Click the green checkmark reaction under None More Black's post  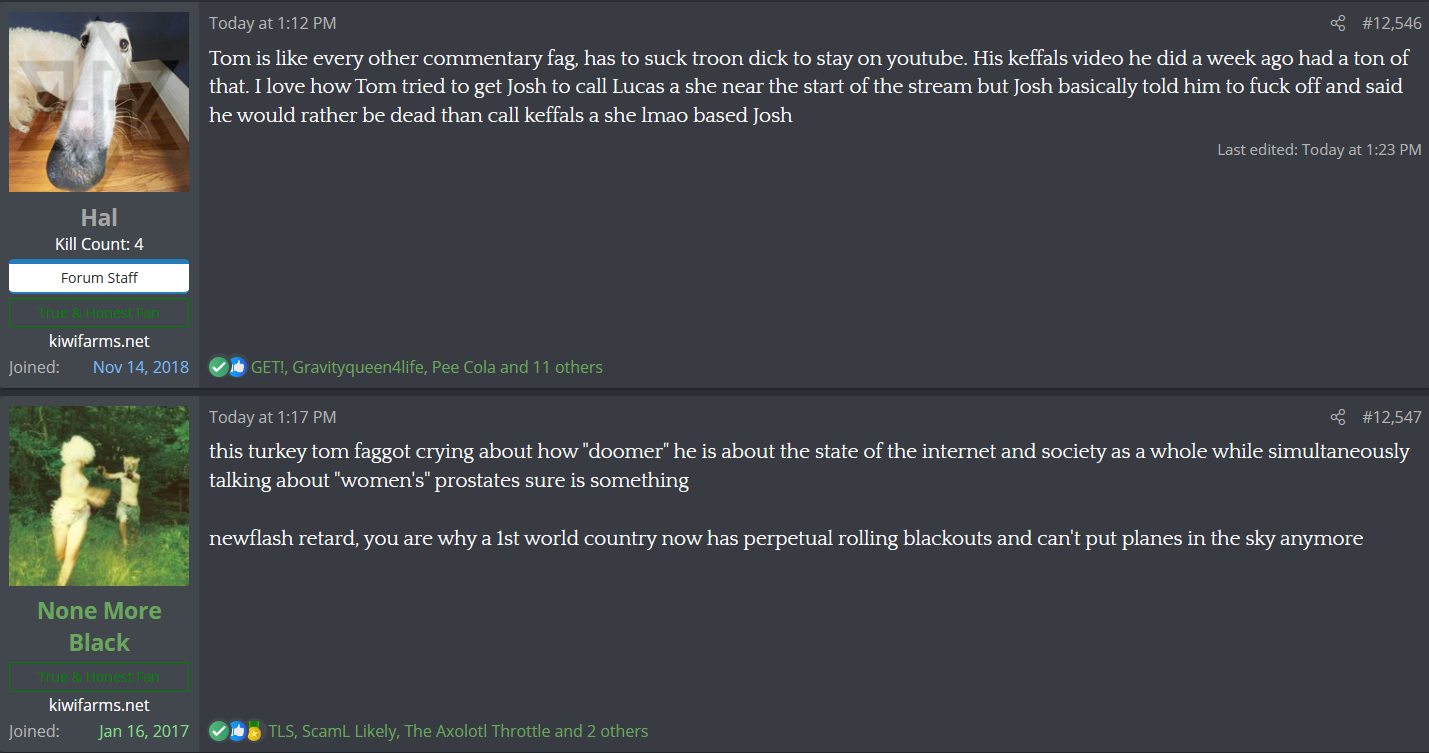click(x=218, y=731)
